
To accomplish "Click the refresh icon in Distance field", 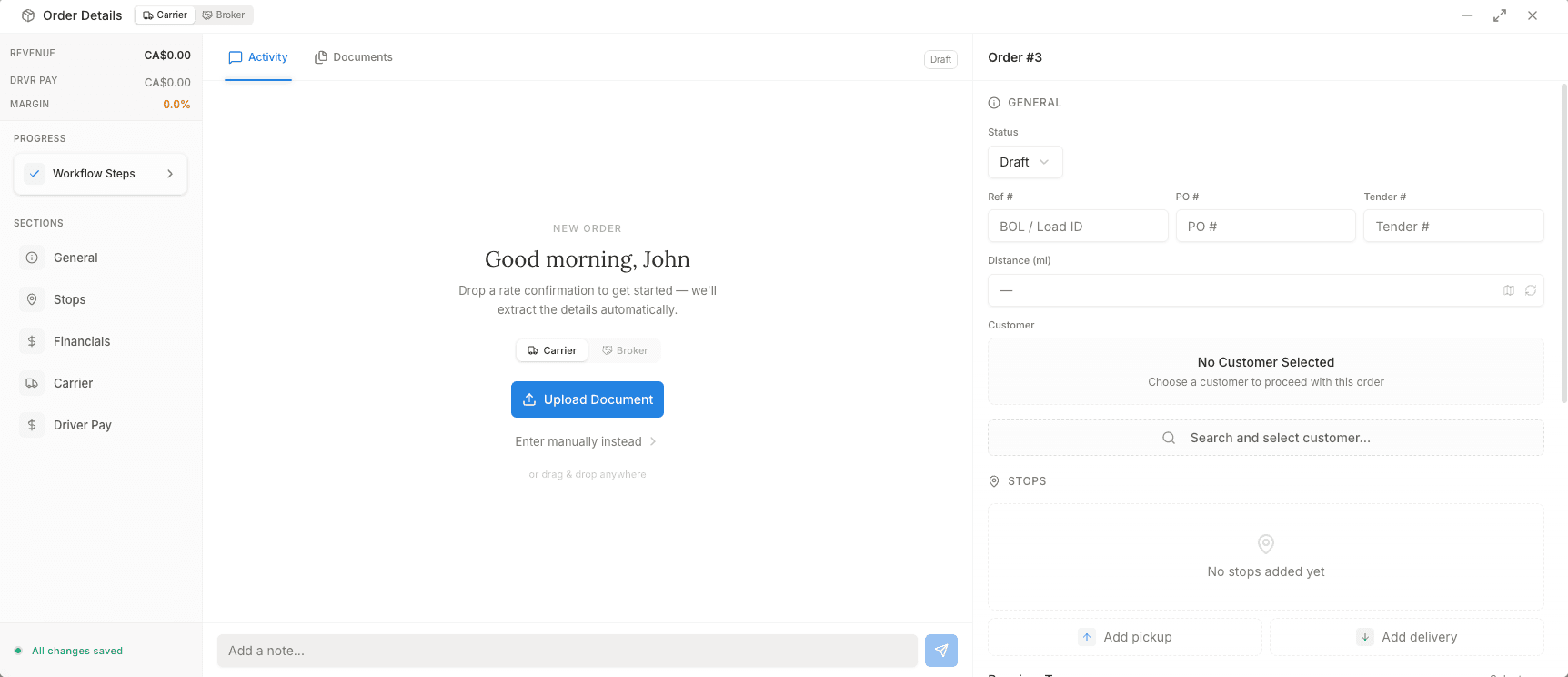I will click(x=1531, y=290).
